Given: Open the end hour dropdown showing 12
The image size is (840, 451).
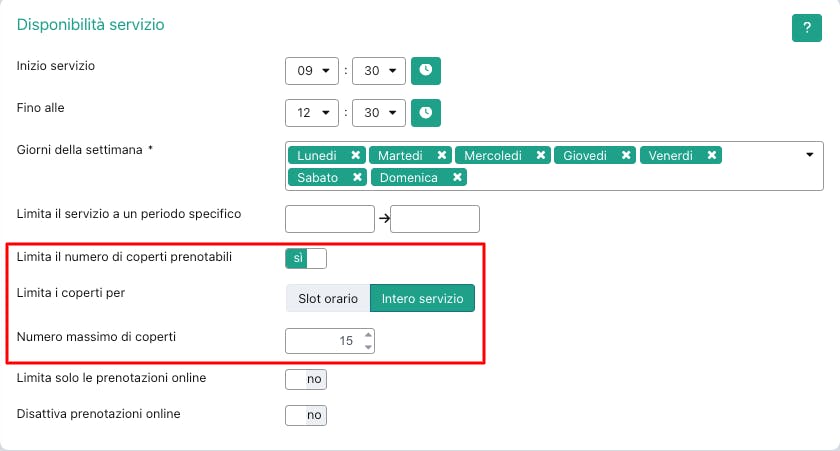Looking at the screenshot, I should tap(312, 112).
